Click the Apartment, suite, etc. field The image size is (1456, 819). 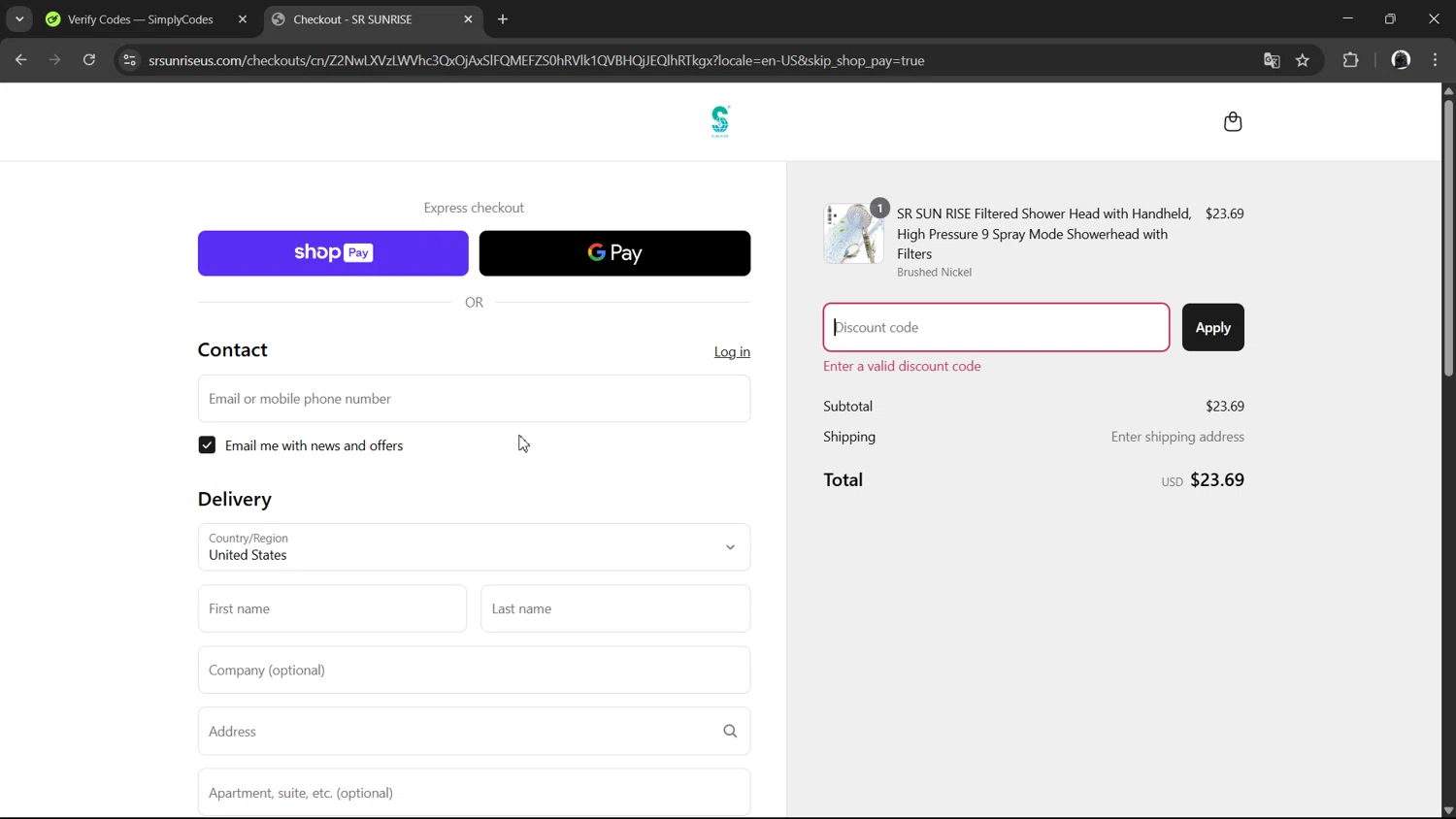coord(474,793)
